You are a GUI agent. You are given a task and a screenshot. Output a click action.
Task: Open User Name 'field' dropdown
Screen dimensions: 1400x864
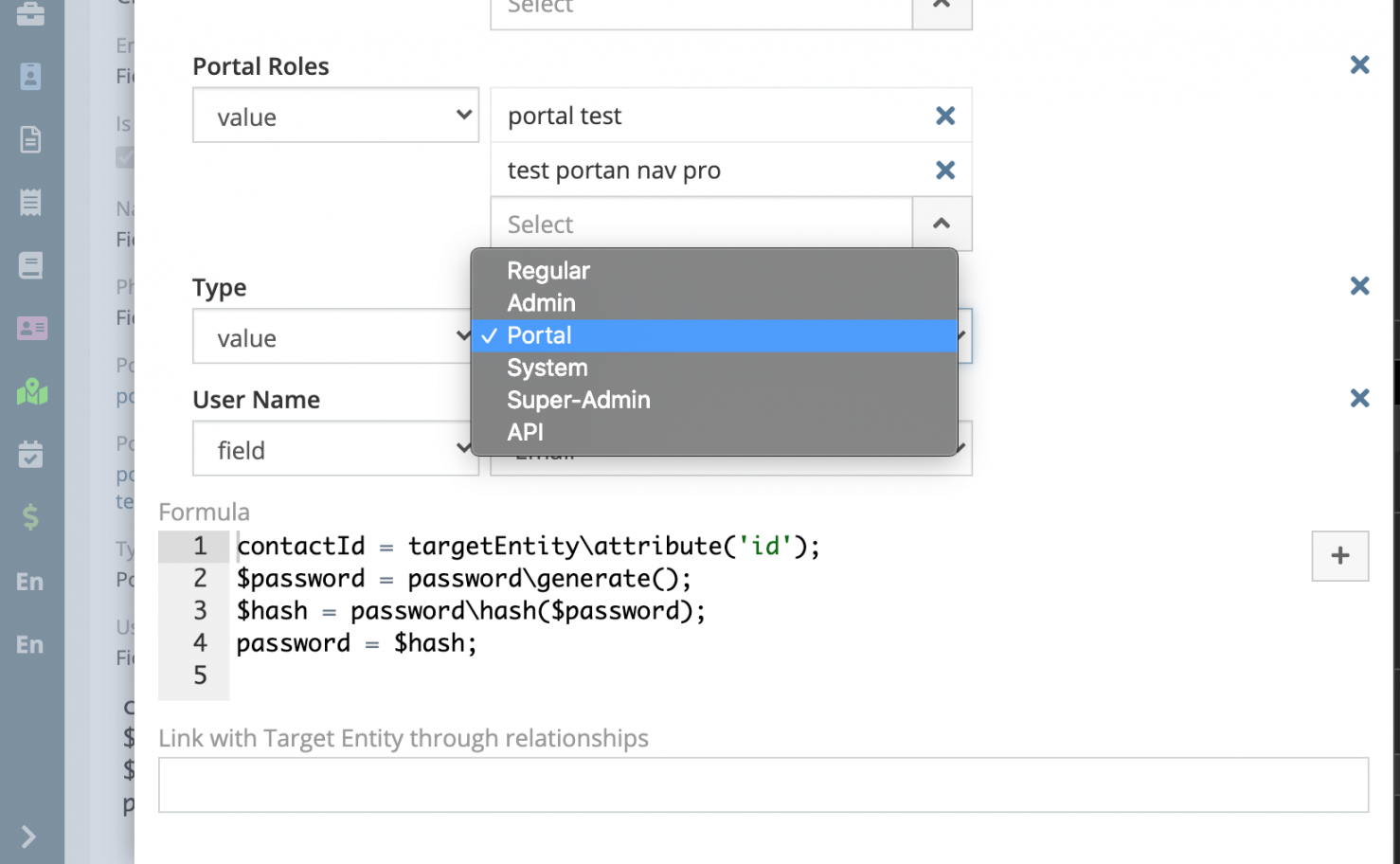(x=335, y=449)
